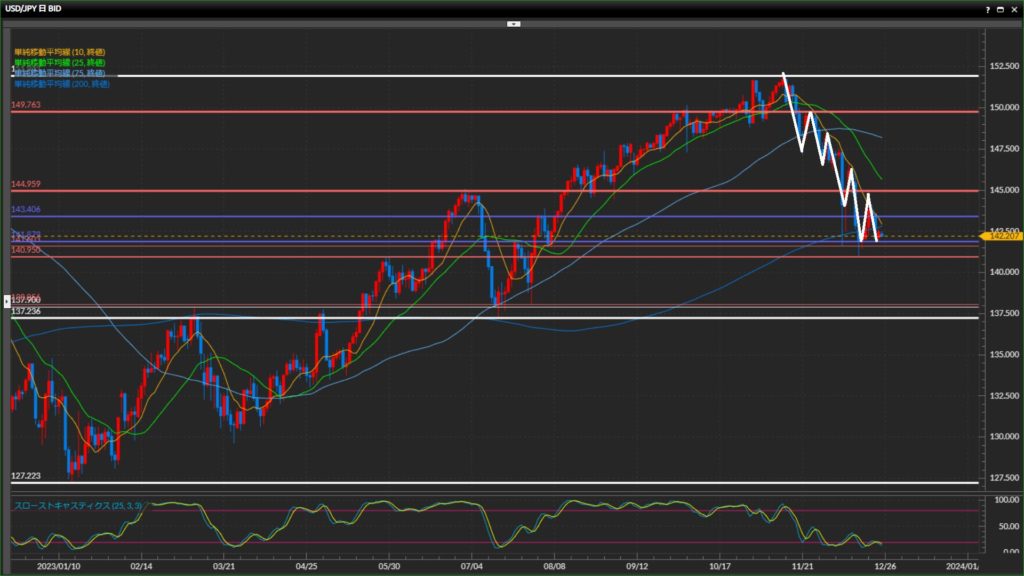Select the 127.223 bottom support line label
This screenshot has height=576, width=1024.
[x=26, y=477]
